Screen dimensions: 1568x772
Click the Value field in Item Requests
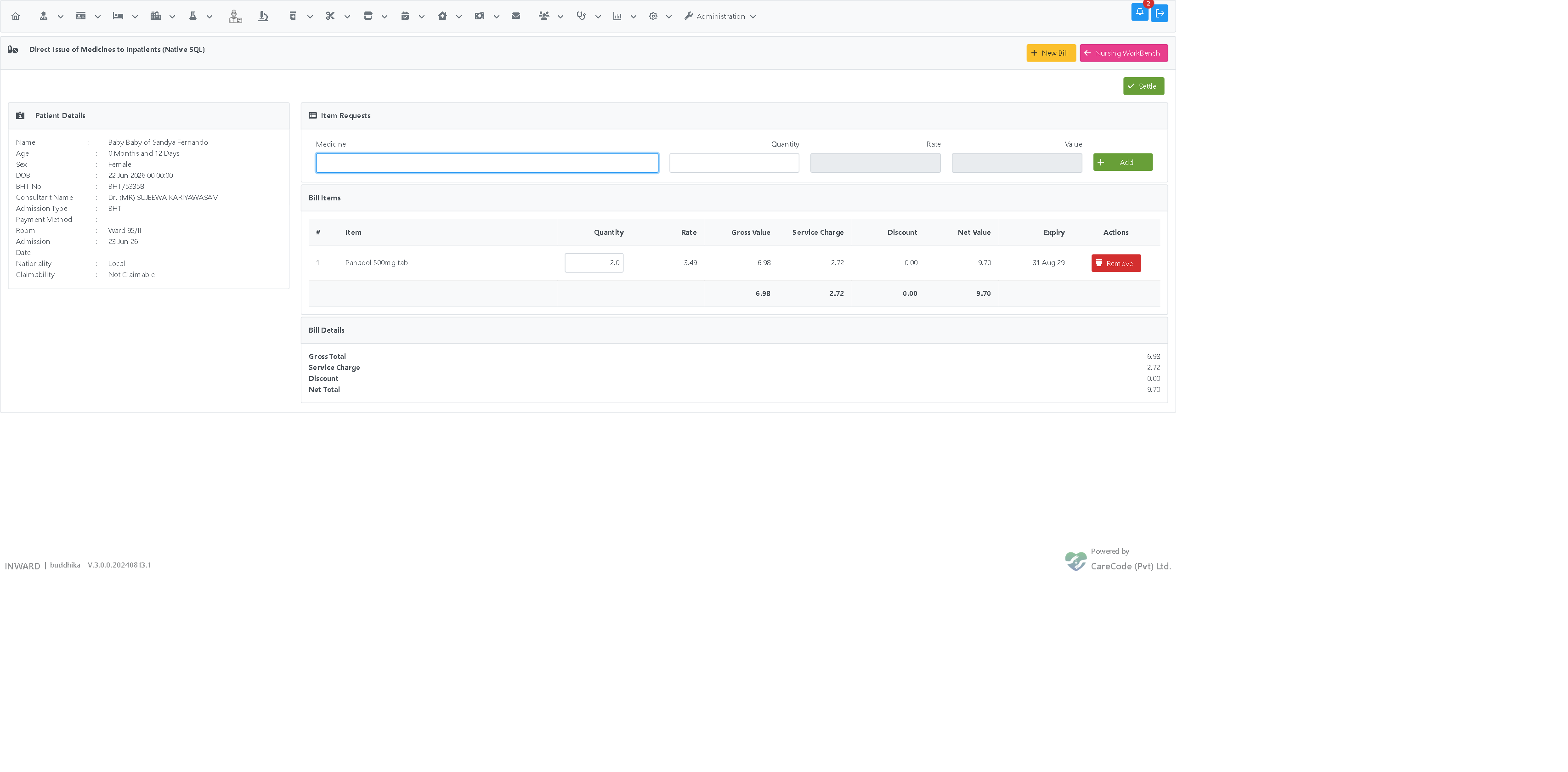(1017, 163)
